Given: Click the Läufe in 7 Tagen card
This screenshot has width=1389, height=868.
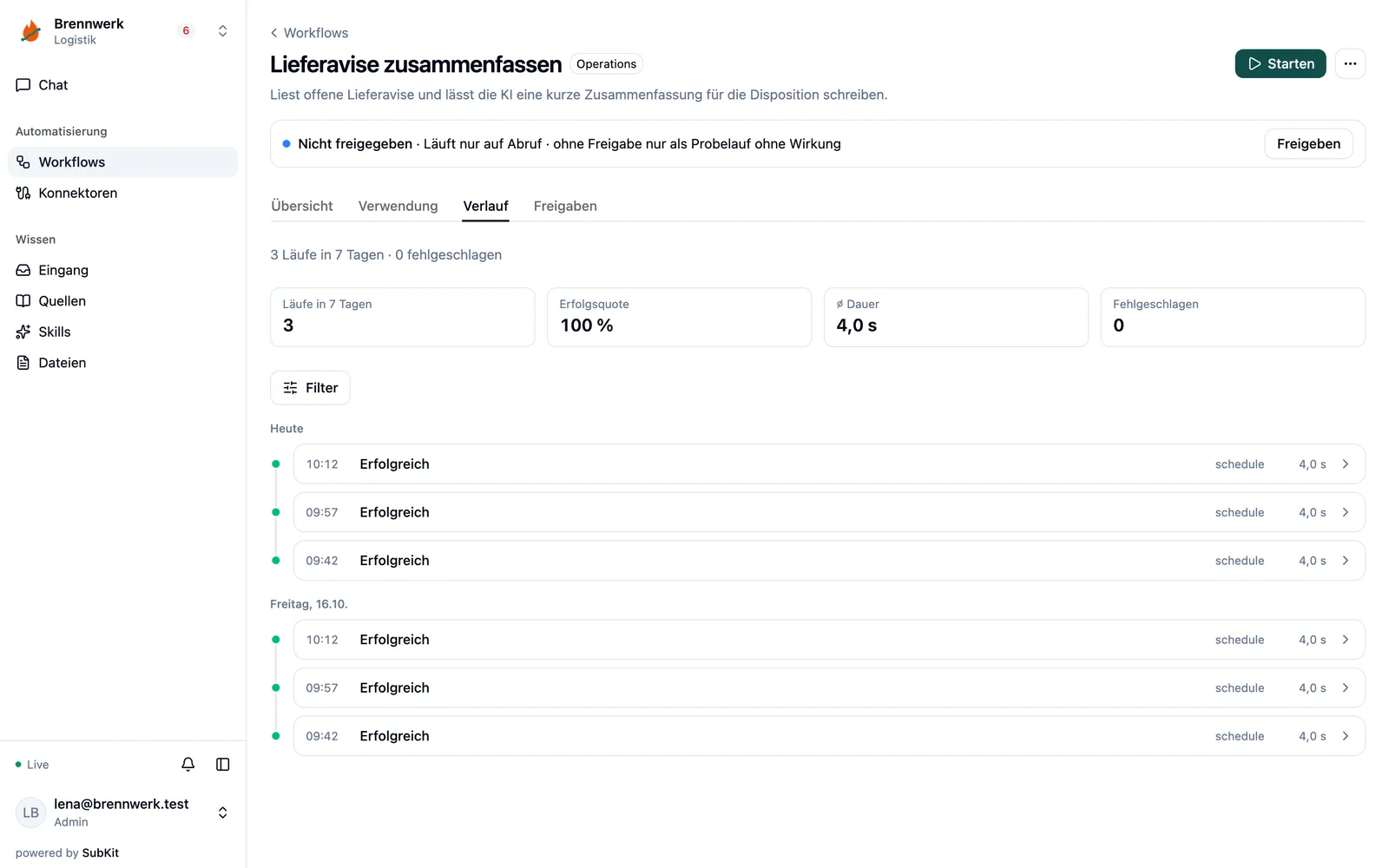Looking at the screenshot, I should [x=402, y=318].
